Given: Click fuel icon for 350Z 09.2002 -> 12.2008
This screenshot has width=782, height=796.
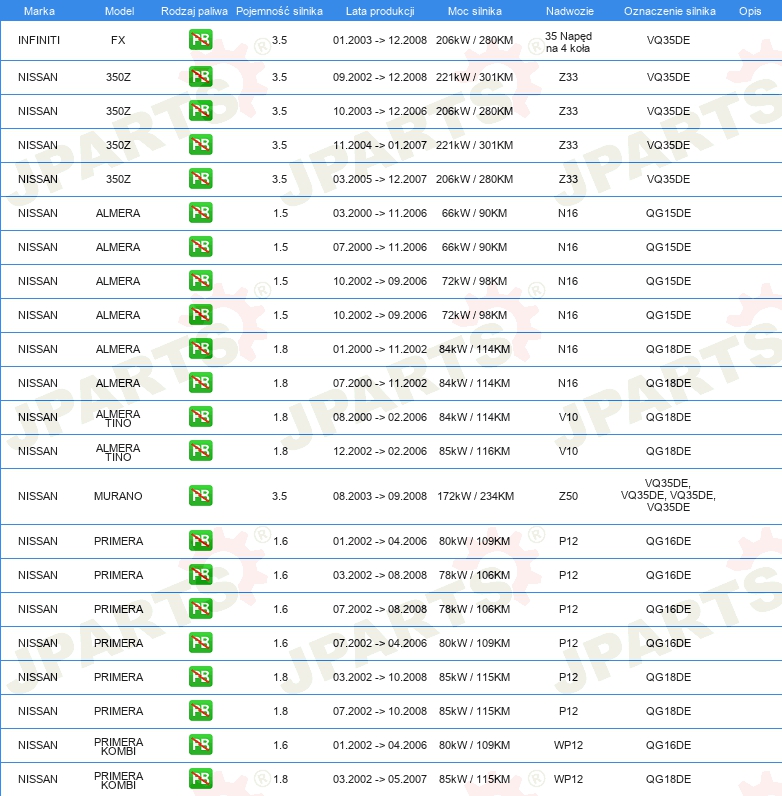Looking at the screenshot, I should (x=201, y=77).
